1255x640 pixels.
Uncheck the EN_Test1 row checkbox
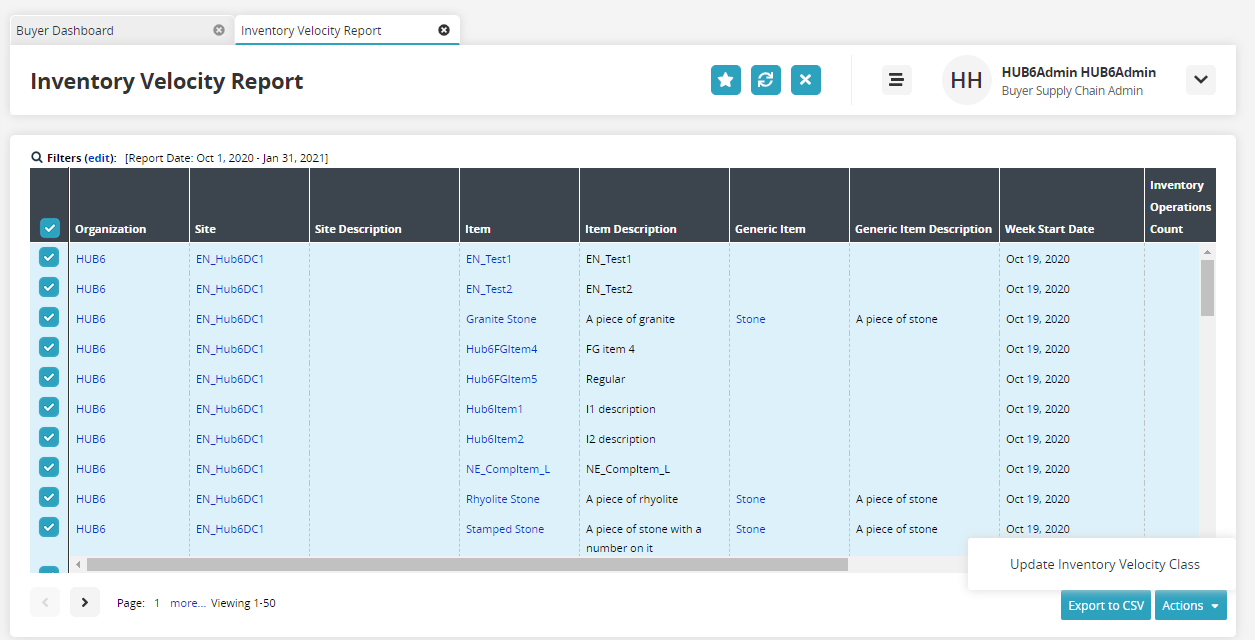(x=49, y=258)
